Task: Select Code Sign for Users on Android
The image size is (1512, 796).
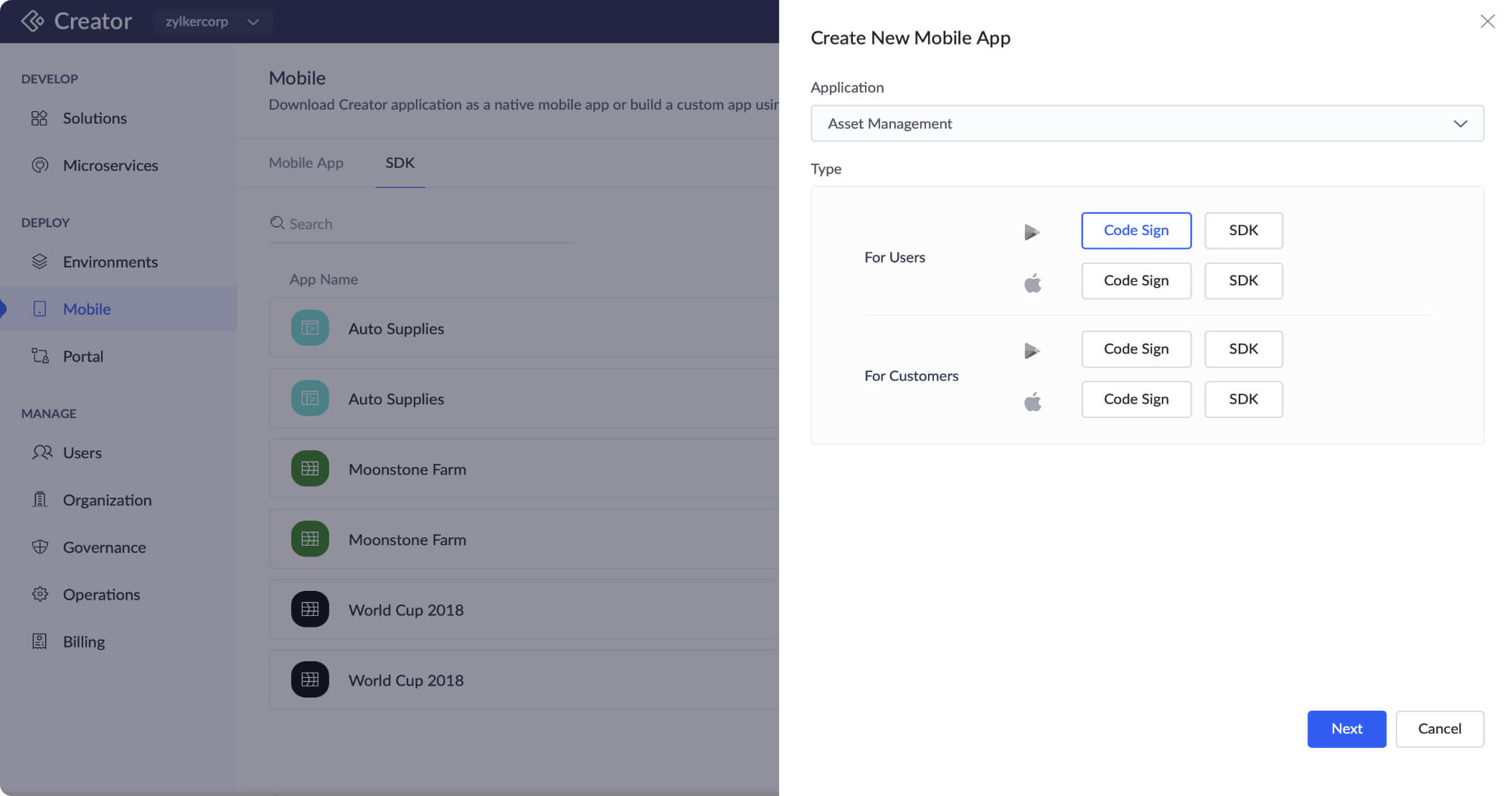Action: pyautogui.click(x=1135, y=230)
